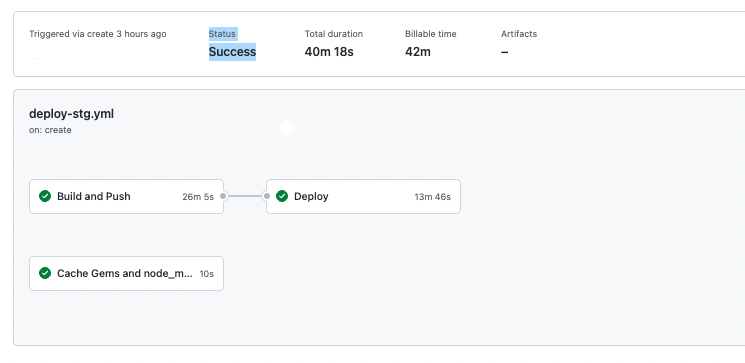Image resolution: width=745 pixels, height=363 pixels.
Task: Click the 10s duration on Cache Gems job
Action: click(207, 274)
